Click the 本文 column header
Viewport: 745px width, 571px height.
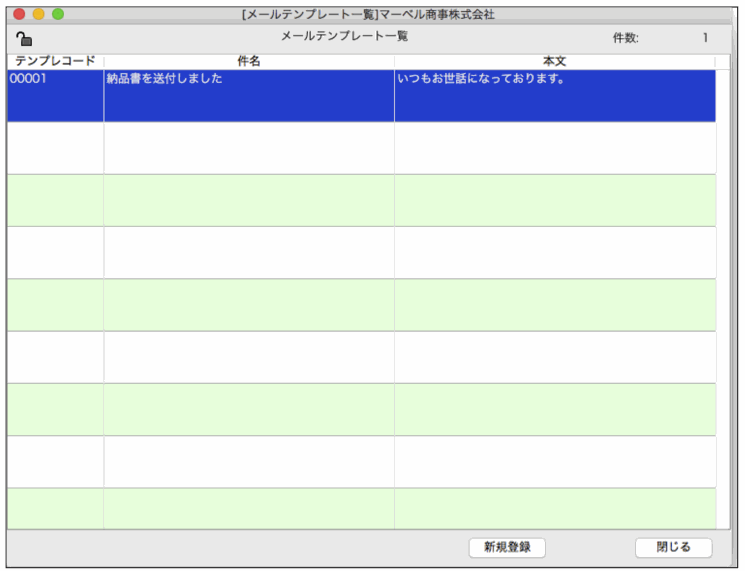[x=554, y=62]
